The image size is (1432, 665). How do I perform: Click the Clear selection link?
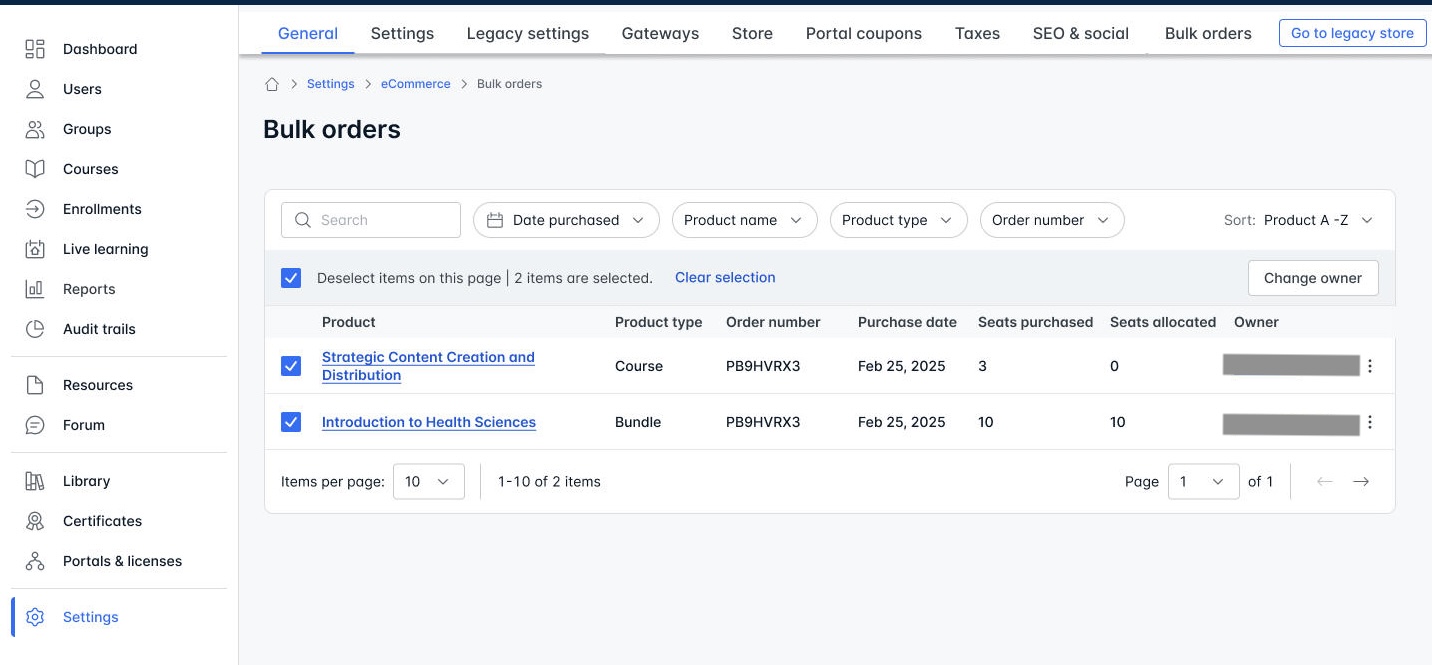click(725, 277)
